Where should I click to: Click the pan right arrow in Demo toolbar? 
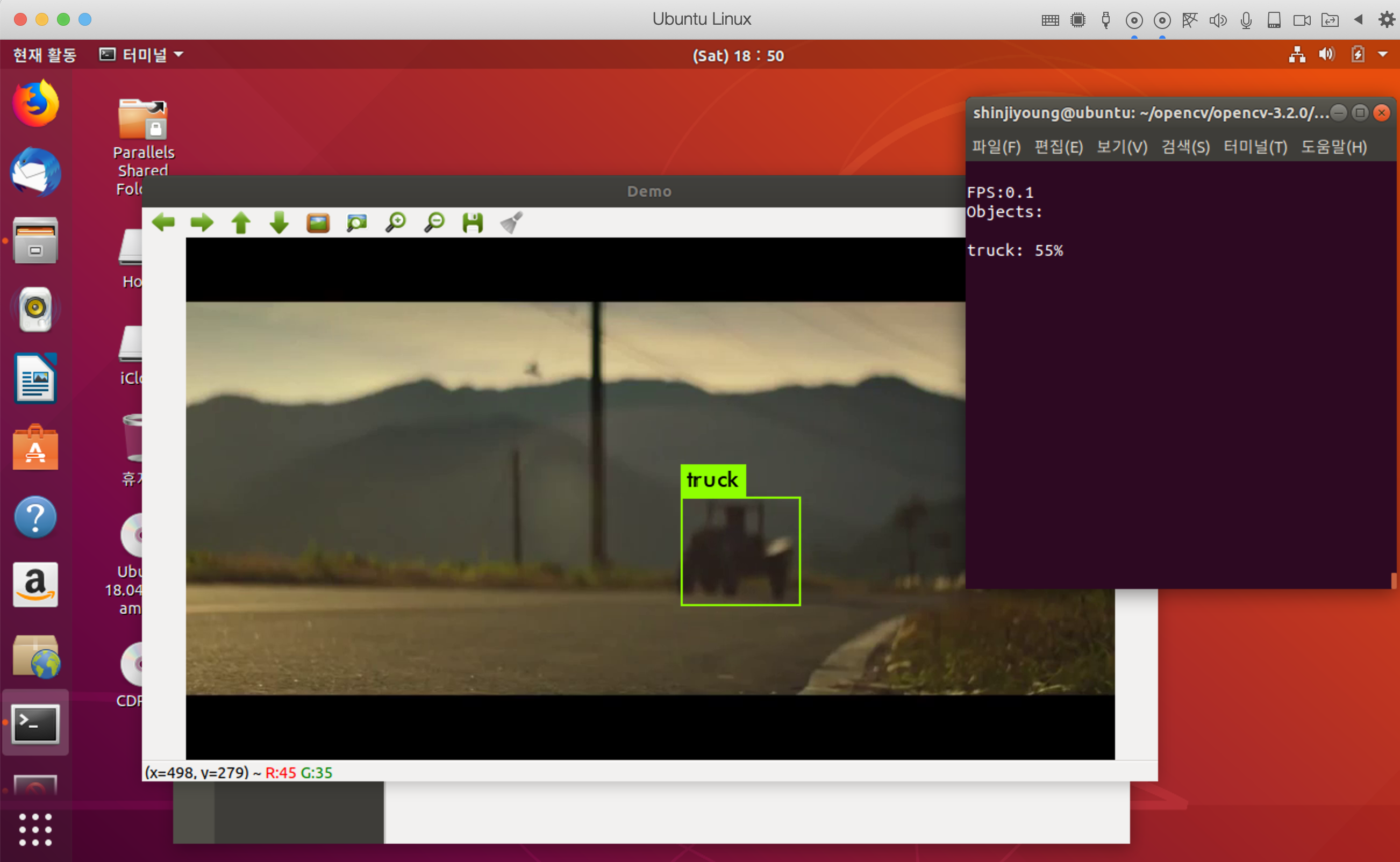pyautogui.click(x=202, y=222)
